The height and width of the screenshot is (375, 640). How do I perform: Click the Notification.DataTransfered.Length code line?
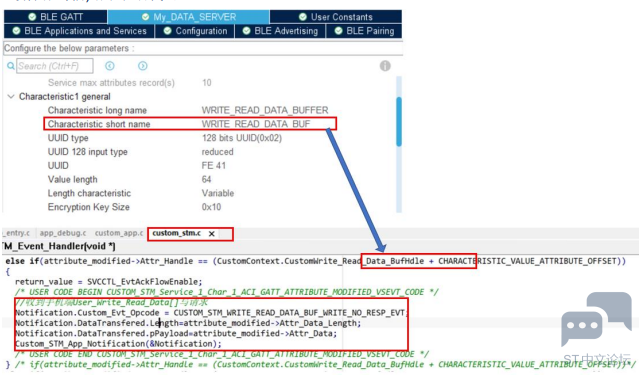(x=188, y=323)
